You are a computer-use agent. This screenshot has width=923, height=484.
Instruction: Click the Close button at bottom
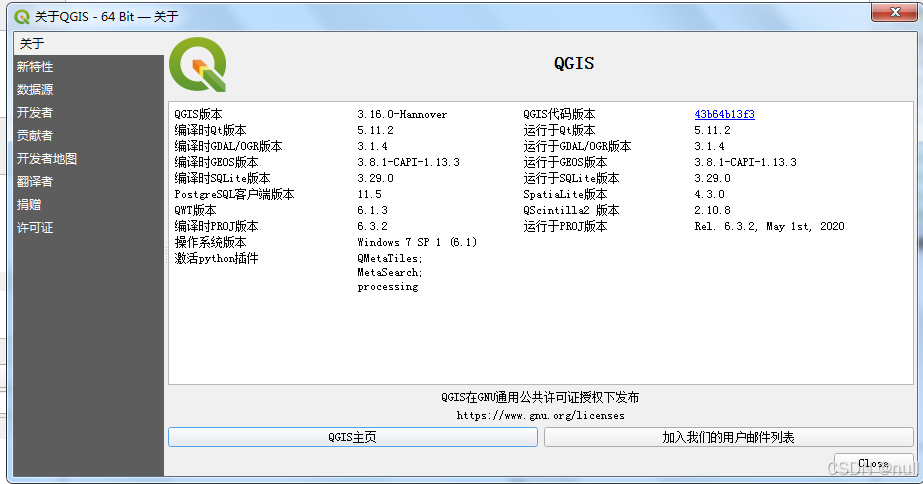coord(874,463)
